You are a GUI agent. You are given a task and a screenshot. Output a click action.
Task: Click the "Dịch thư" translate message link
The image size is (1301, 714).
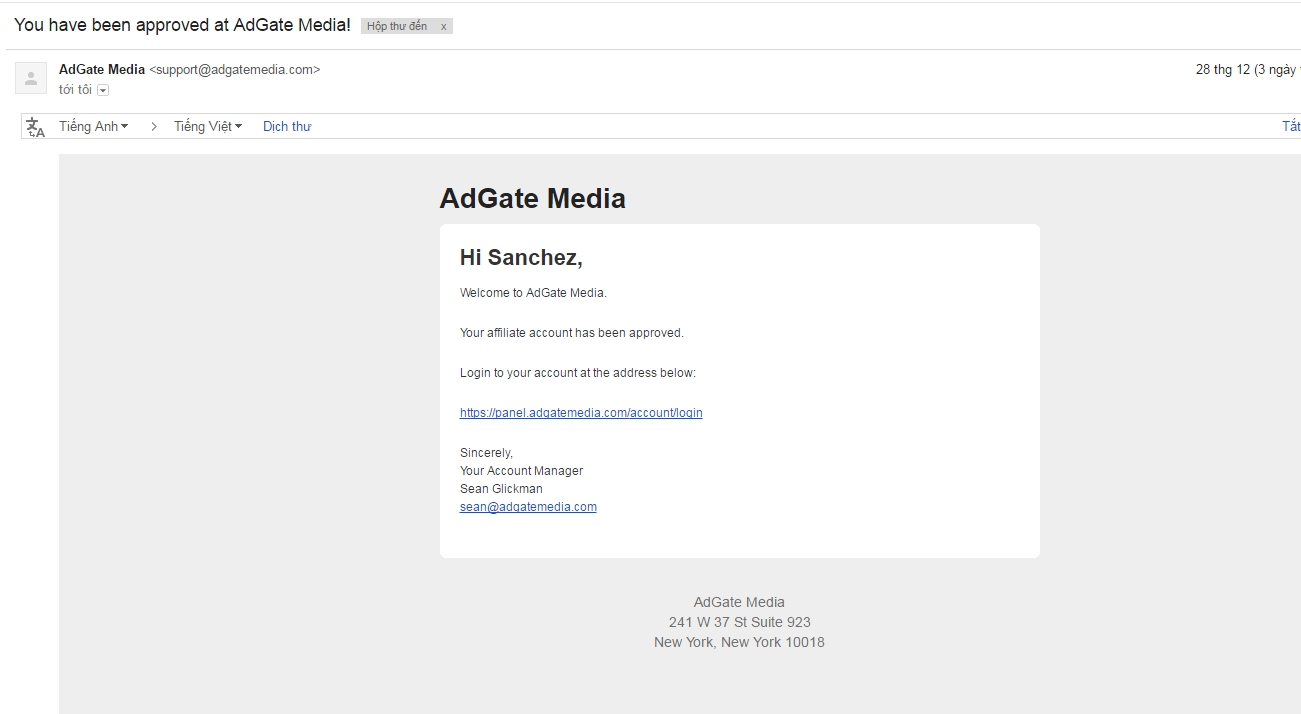coord(287,127)
